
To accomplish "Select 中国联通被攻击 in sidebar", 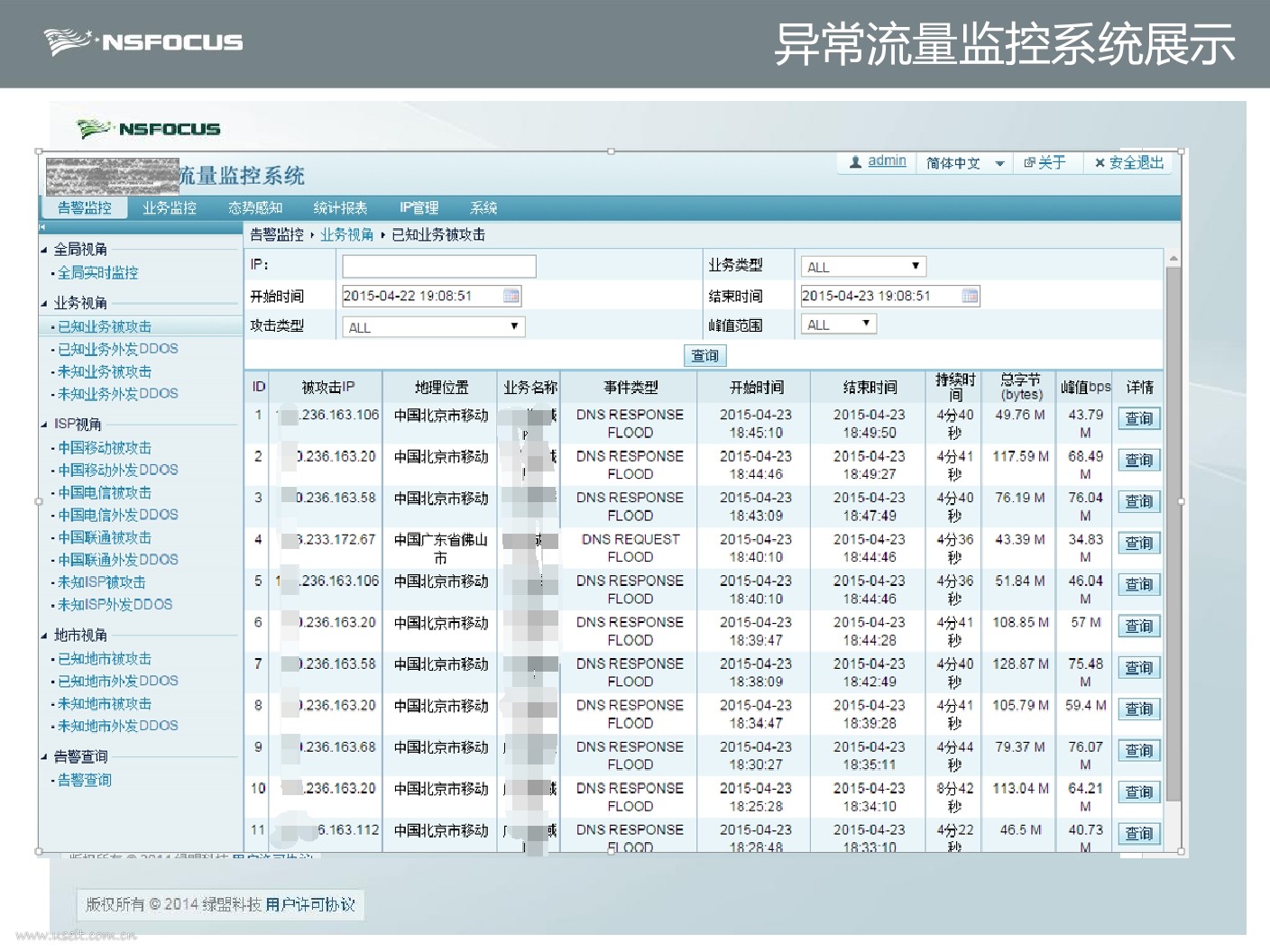I will click(x=105, y=537).
